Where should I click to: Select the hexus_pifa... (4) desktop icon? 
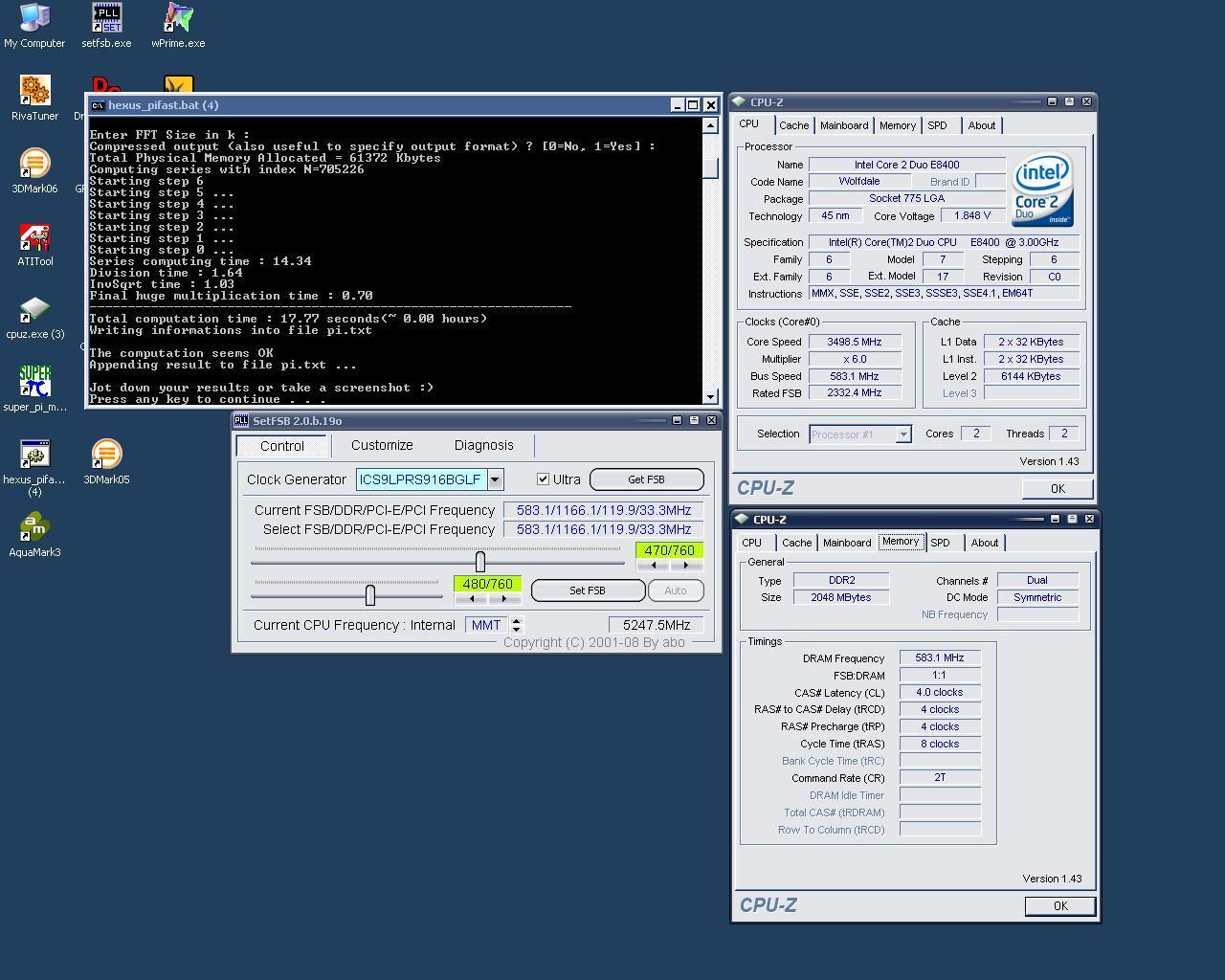[x=34, y=467]
